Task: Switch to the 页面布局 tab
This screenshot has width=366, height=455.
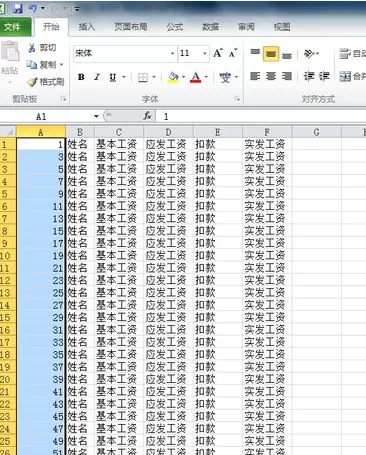Action: click(x=131, y=27)
